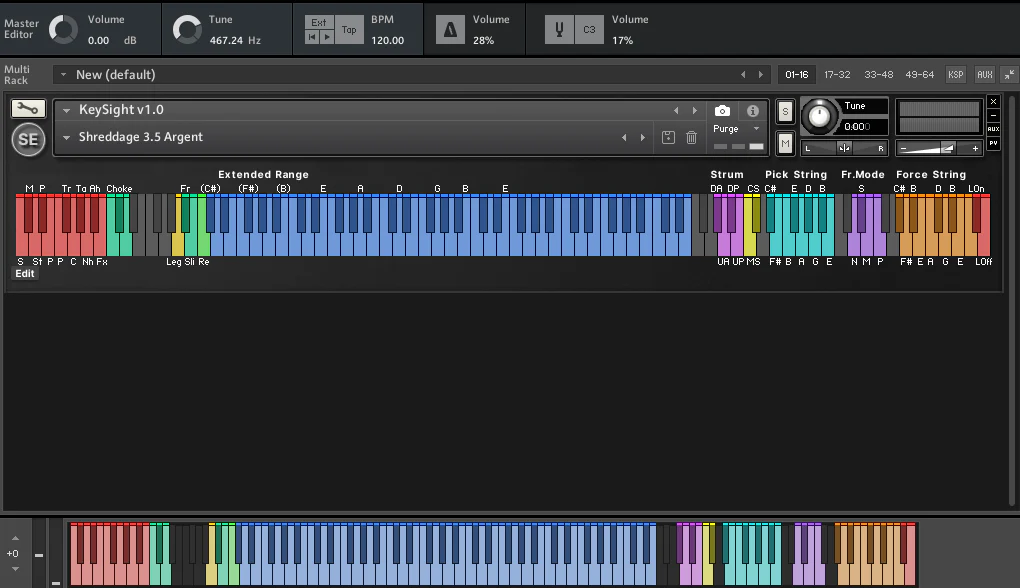Click the play transport button

327,37
